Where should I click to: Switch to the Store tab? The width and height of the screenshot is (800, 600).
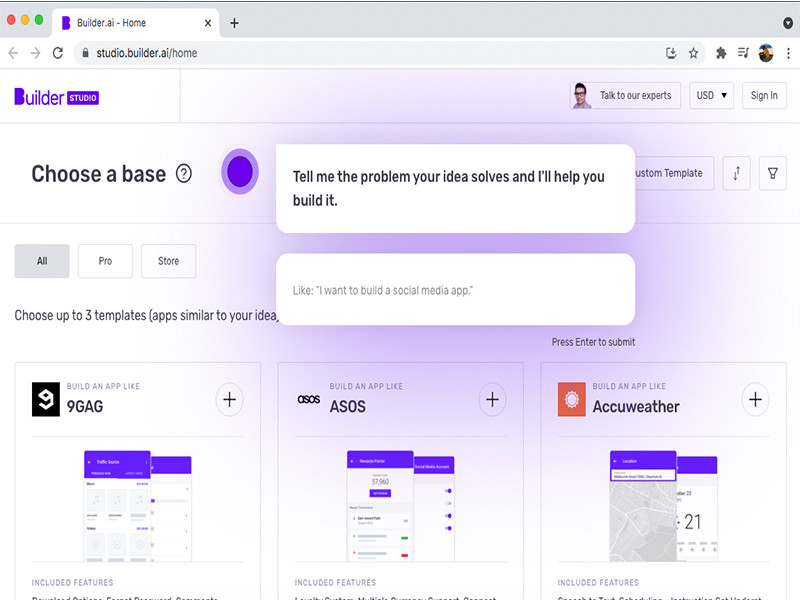[168, 261]
